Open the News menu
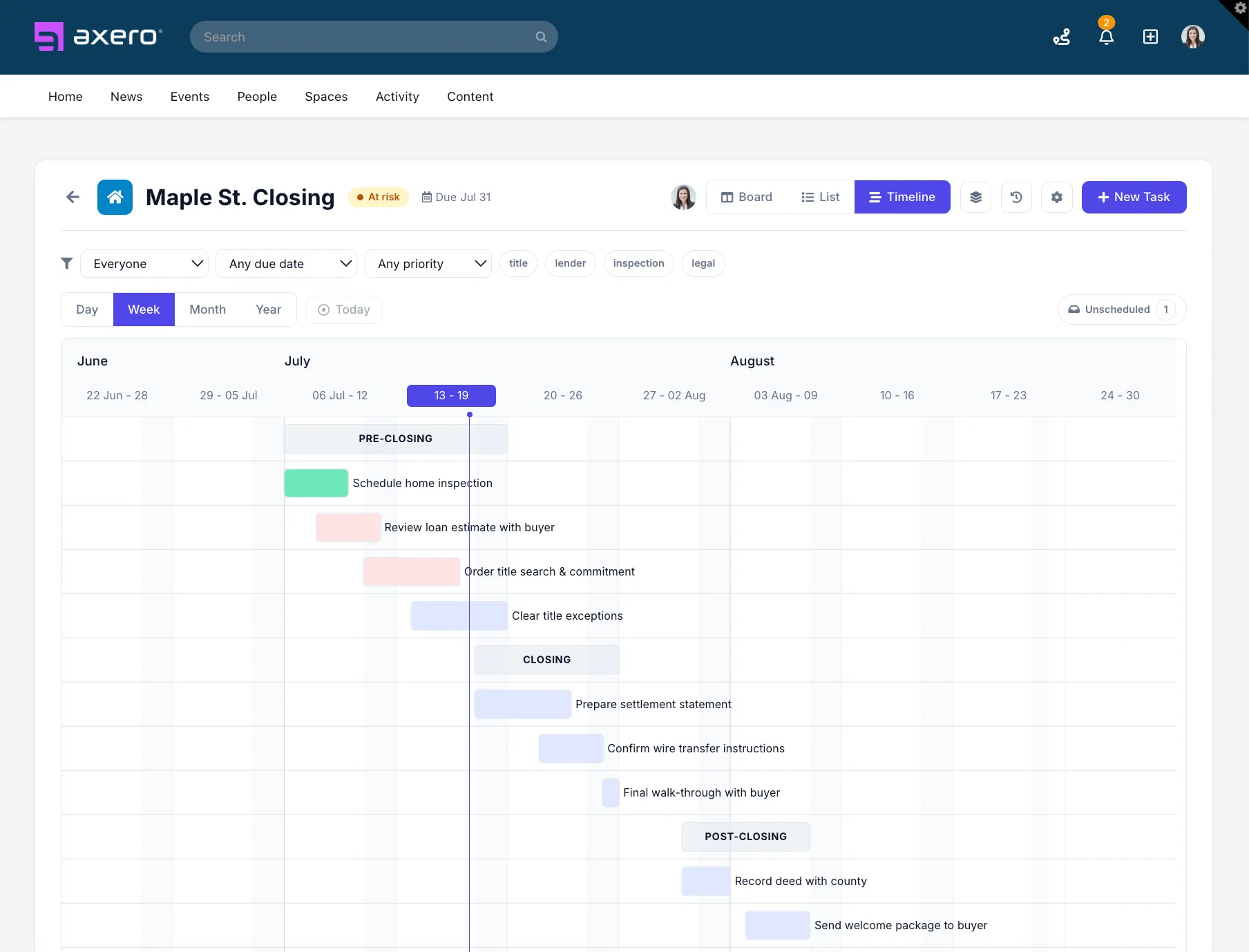 (126, 97)
